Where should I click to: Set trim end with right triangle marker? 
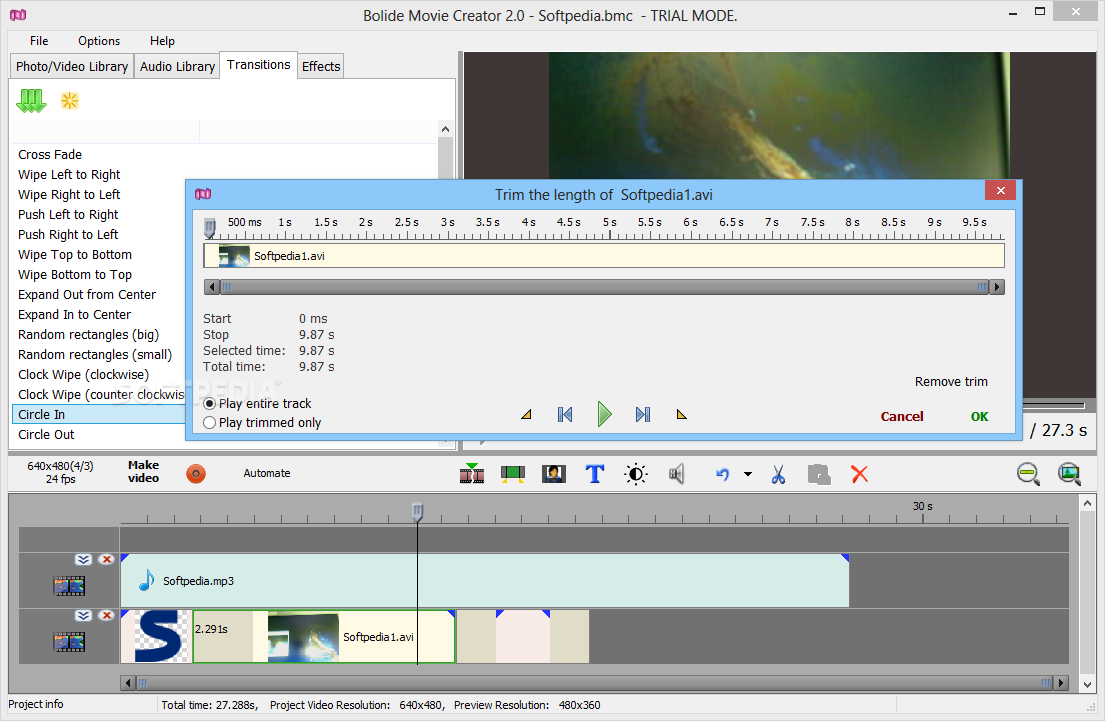tap(681, 414)
